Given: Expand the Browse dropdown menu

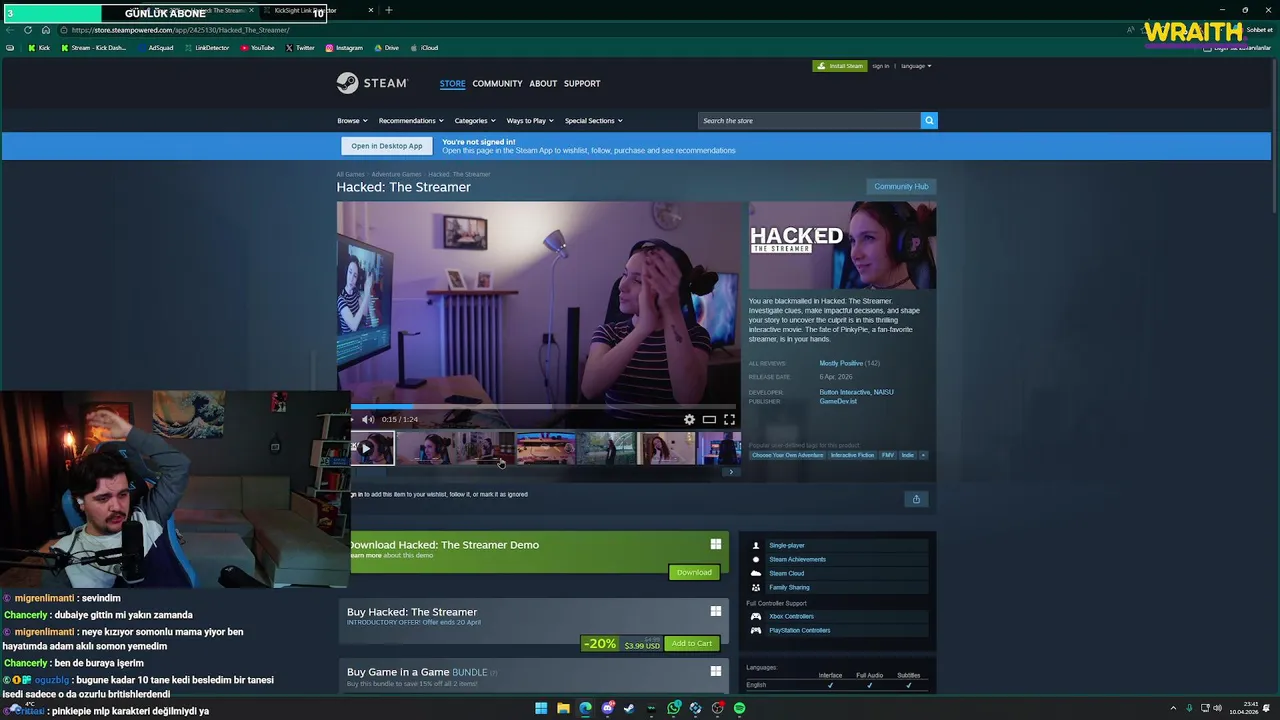Looking at the screenshot, I should [352, 121].
